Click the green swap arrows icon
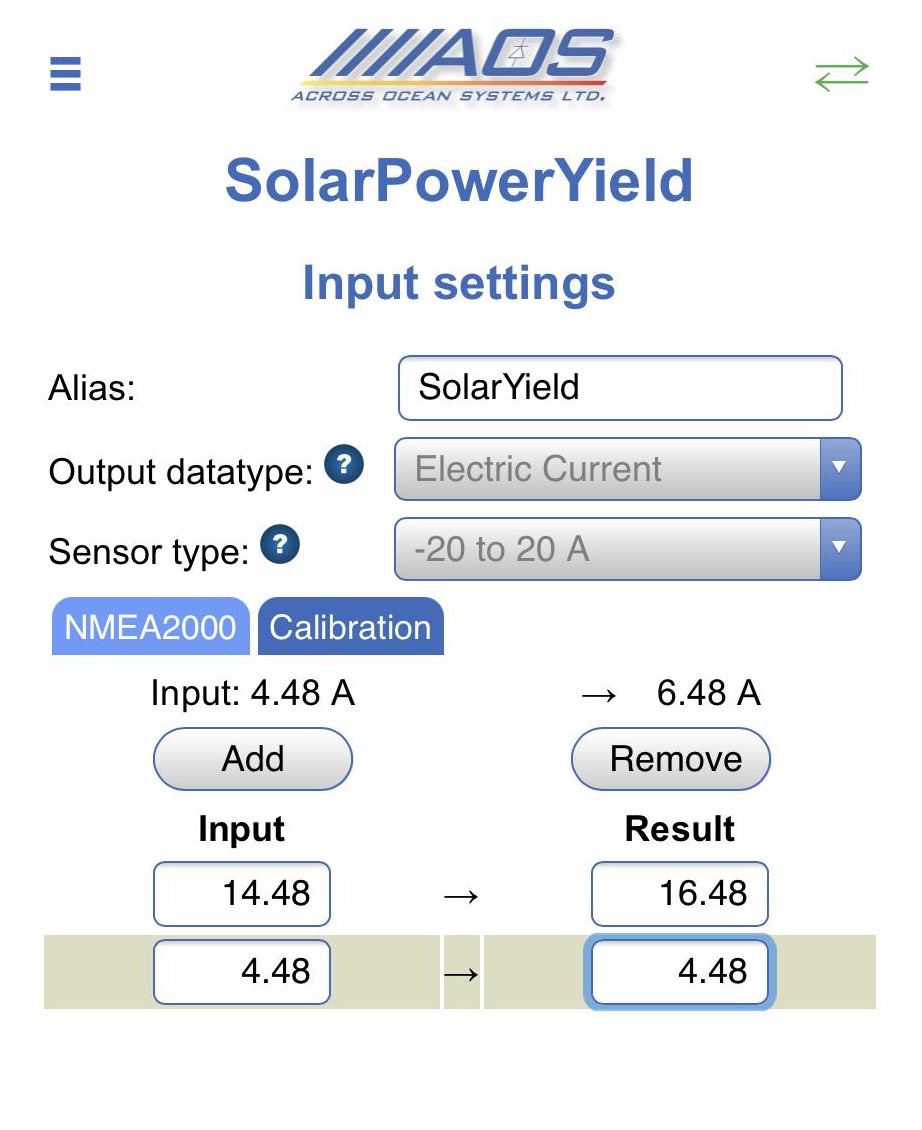Image resolution: width=922 pixels, height=1130 pixels. 841,74
